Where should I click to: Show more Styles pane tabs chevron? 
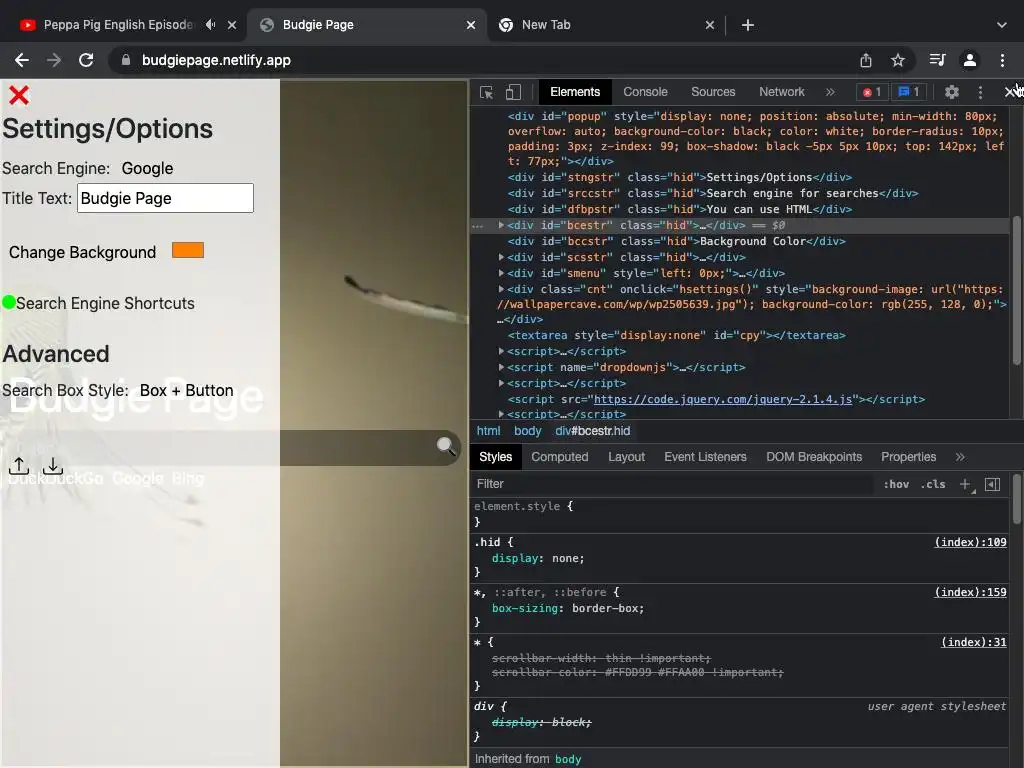(960, 457)
